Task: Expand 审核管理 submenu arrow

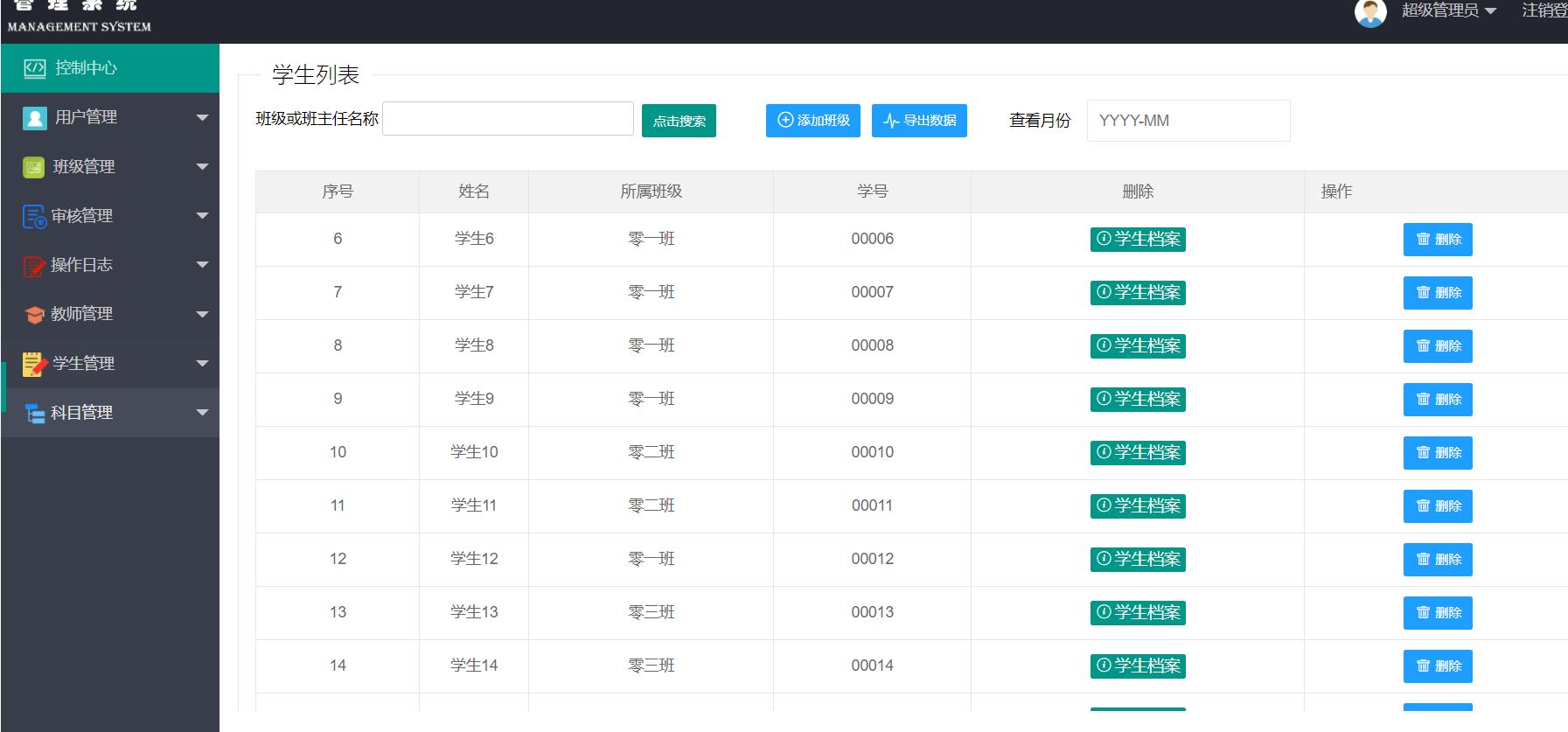Action: [202, 215]
